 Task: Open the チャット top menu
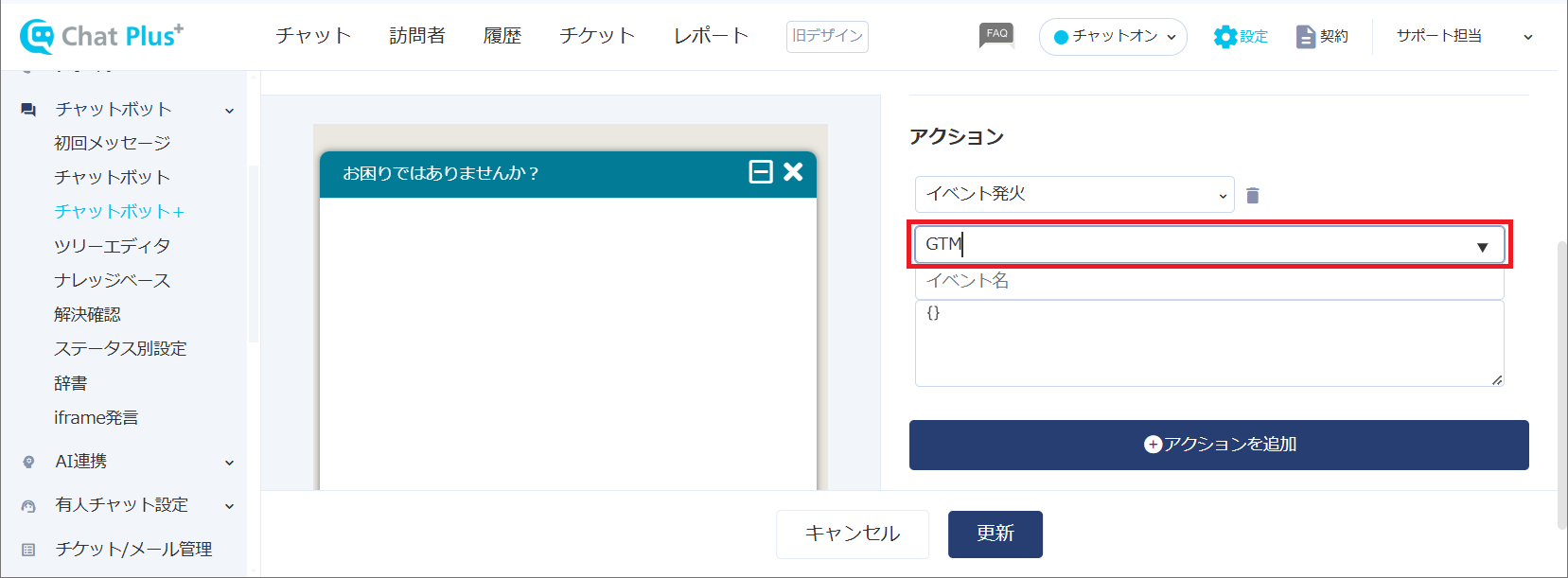[313, 36]
